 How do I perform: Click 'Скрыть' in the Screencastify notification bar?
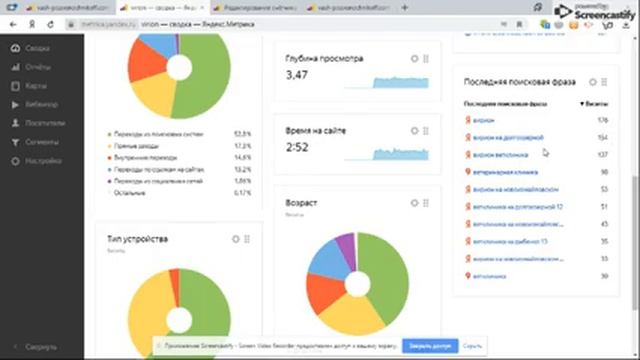472,346
